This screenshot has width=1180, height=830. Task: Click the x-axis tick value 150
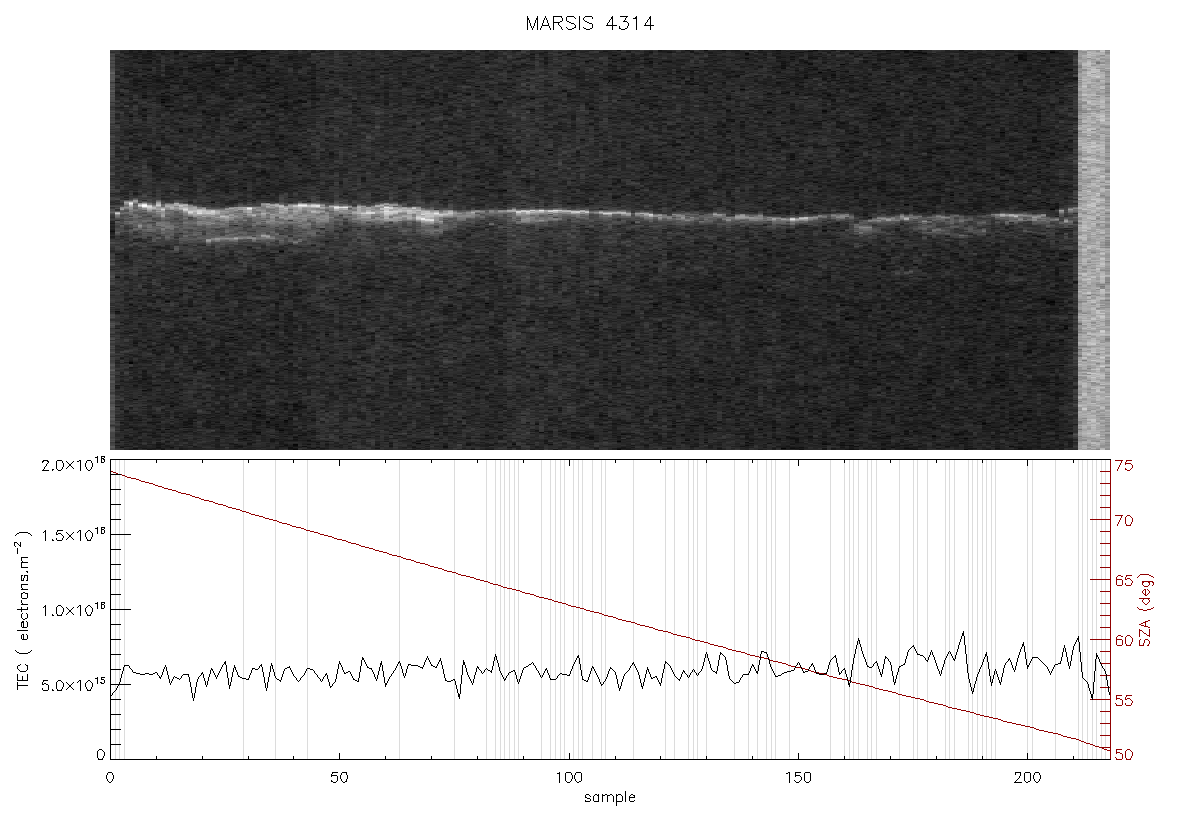click(798, 777)
